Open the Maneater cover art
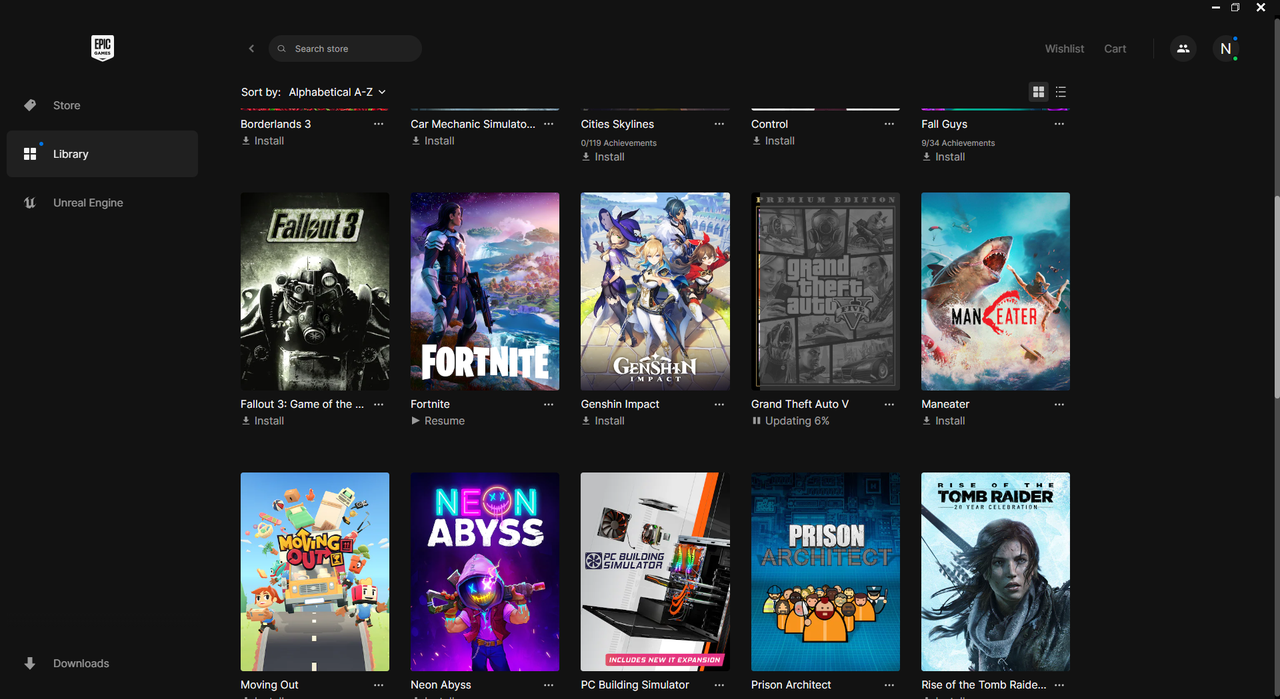Viewport: 1280px width, 699px height. [995, 291]
